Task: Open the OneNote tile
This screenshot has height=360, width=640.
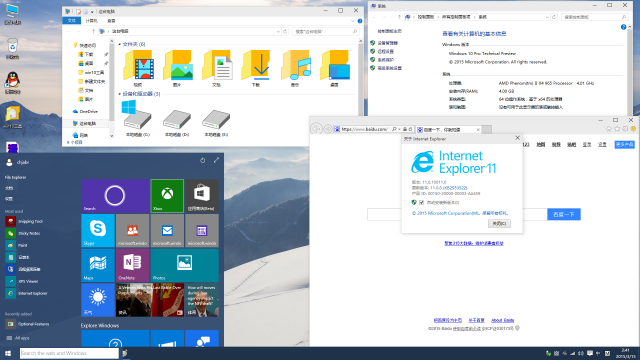Action: click(x=133, y=265)
